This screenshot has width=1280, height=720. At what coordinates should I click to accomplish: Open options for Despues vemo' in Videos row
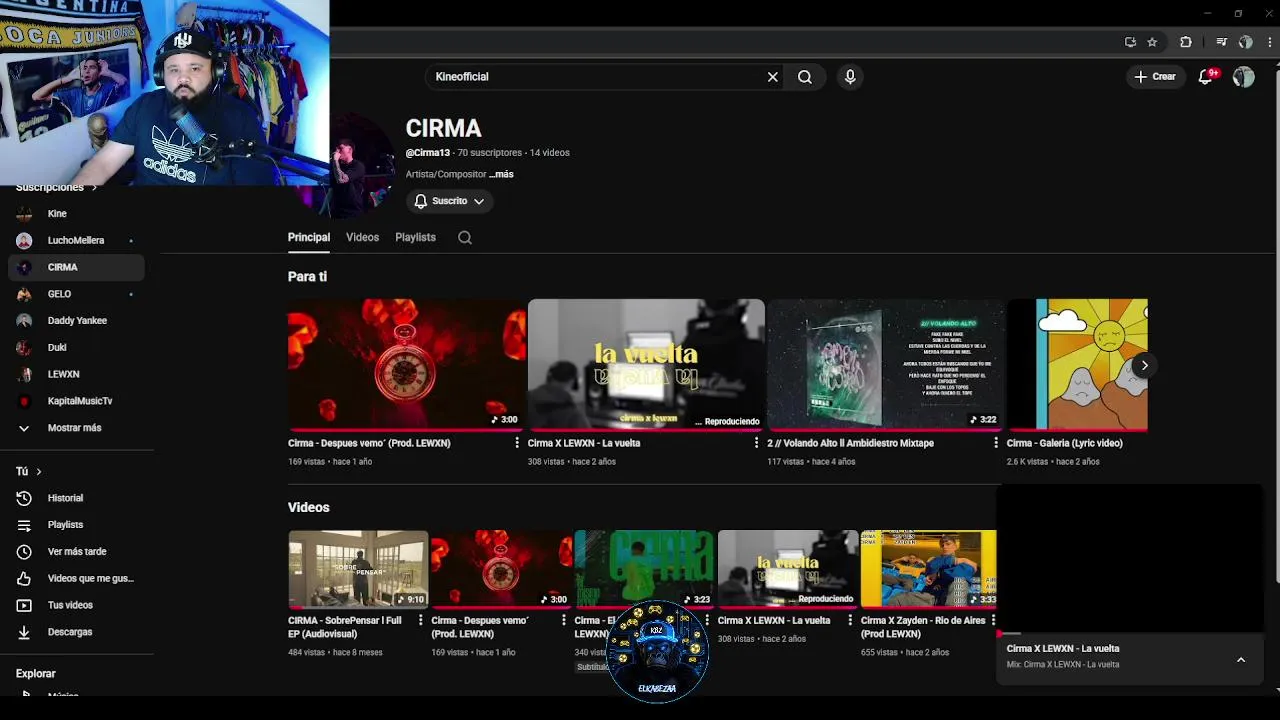tap(563, 621)
